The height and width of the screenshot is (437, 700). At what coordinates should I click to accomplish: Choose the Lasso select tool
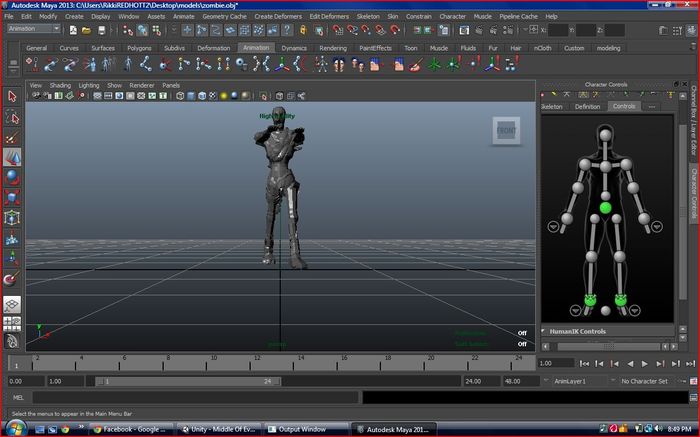pyautogui.click(x=12, y=117)
